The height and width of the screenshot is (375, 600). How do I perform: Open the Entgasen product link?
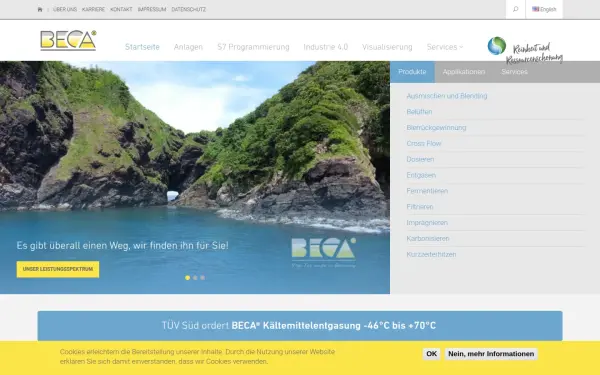421,175
